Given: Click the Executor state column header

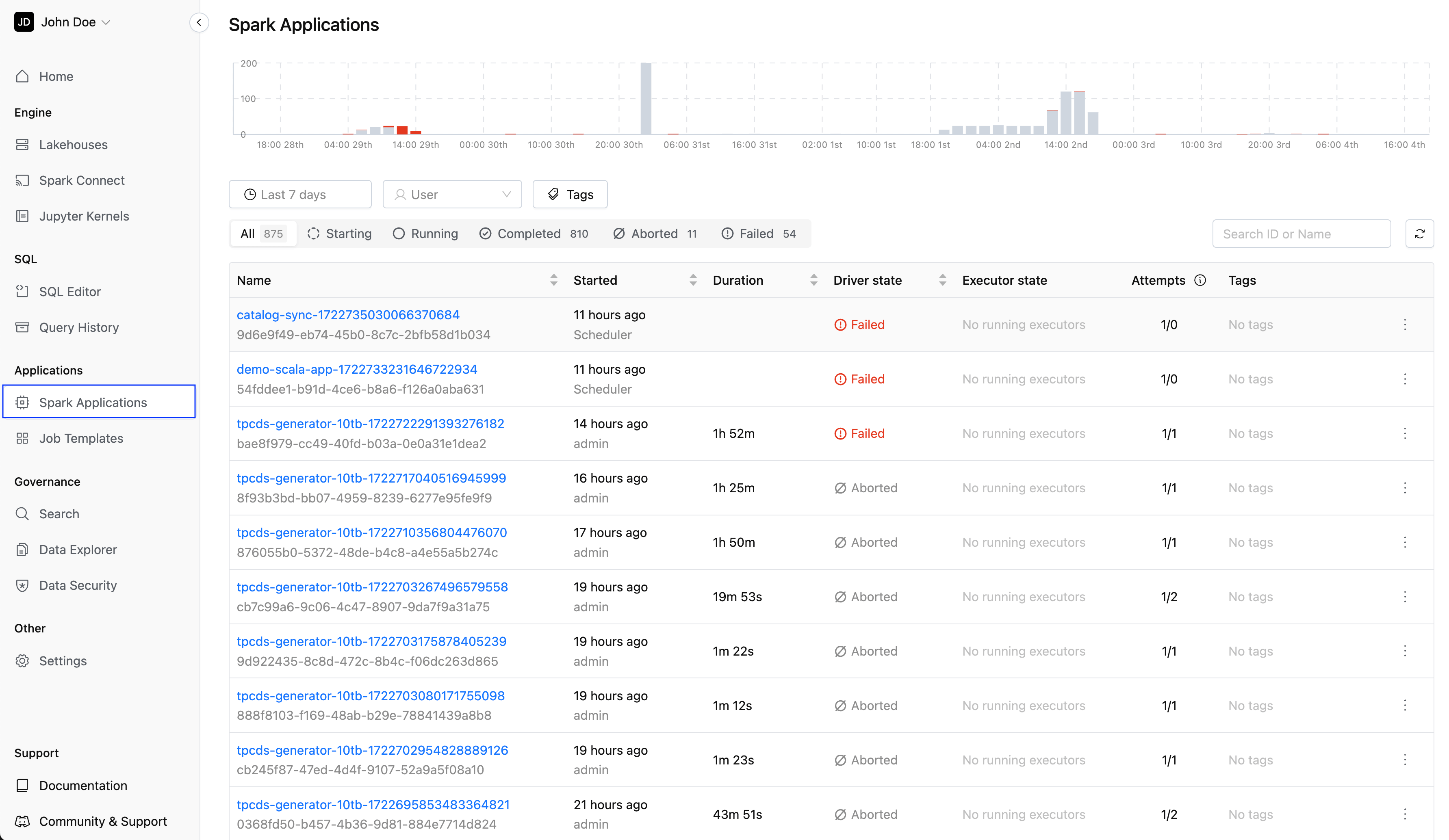Looking at the screenshot, I should [1004, 280].
